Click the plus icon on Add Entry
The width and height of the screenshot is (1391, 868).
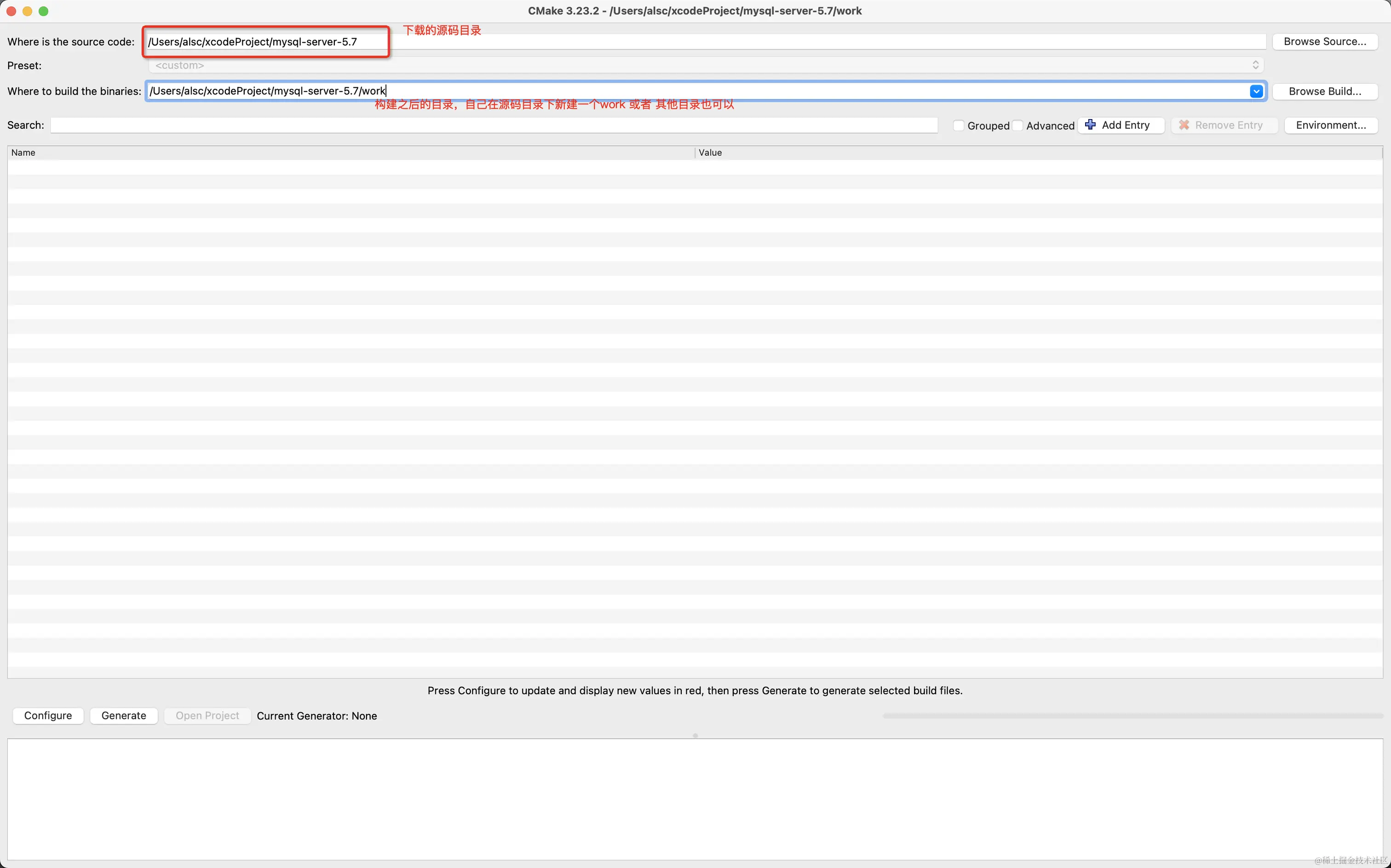point(1090,125)
